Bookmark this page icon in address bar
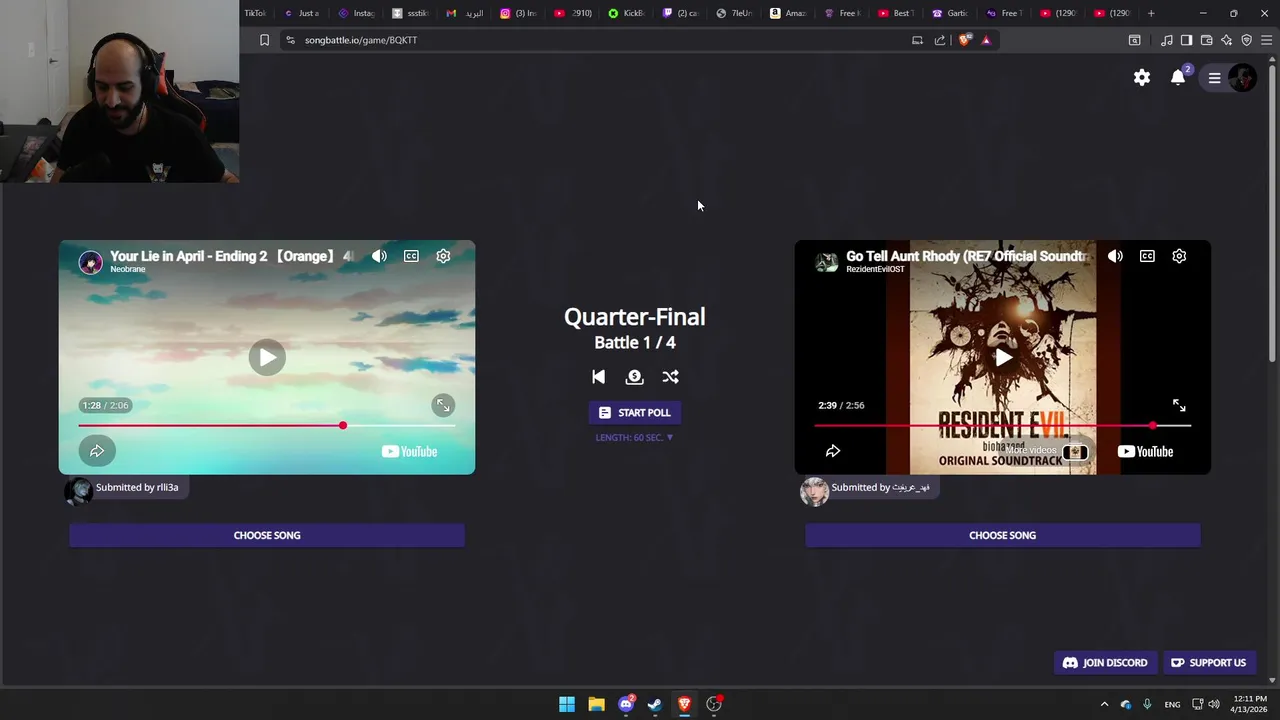Viewport: 1280px width, 720px height. point(264,40)
